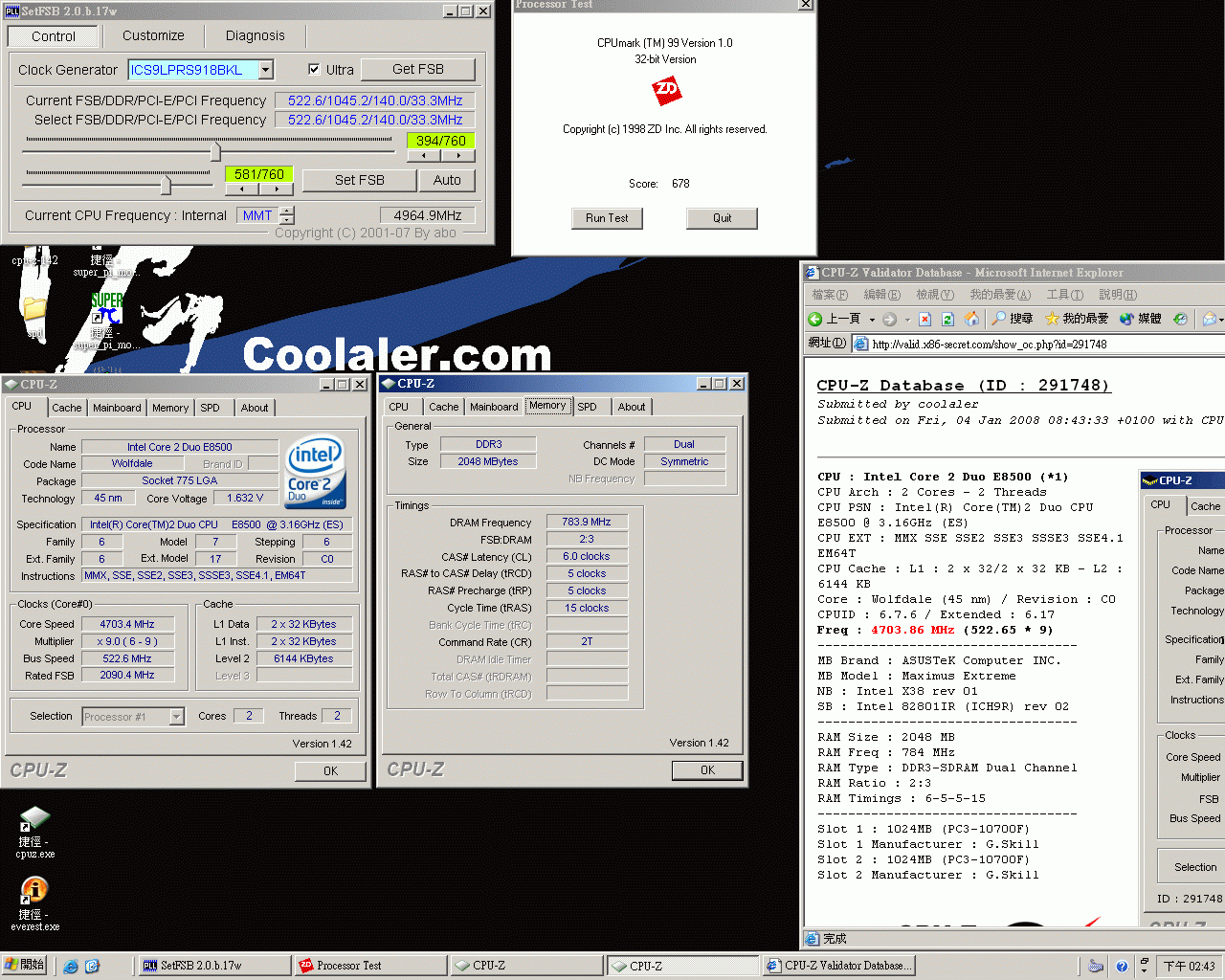Open cpuz.exe desktop shortcut

click(x=34, y=832)
